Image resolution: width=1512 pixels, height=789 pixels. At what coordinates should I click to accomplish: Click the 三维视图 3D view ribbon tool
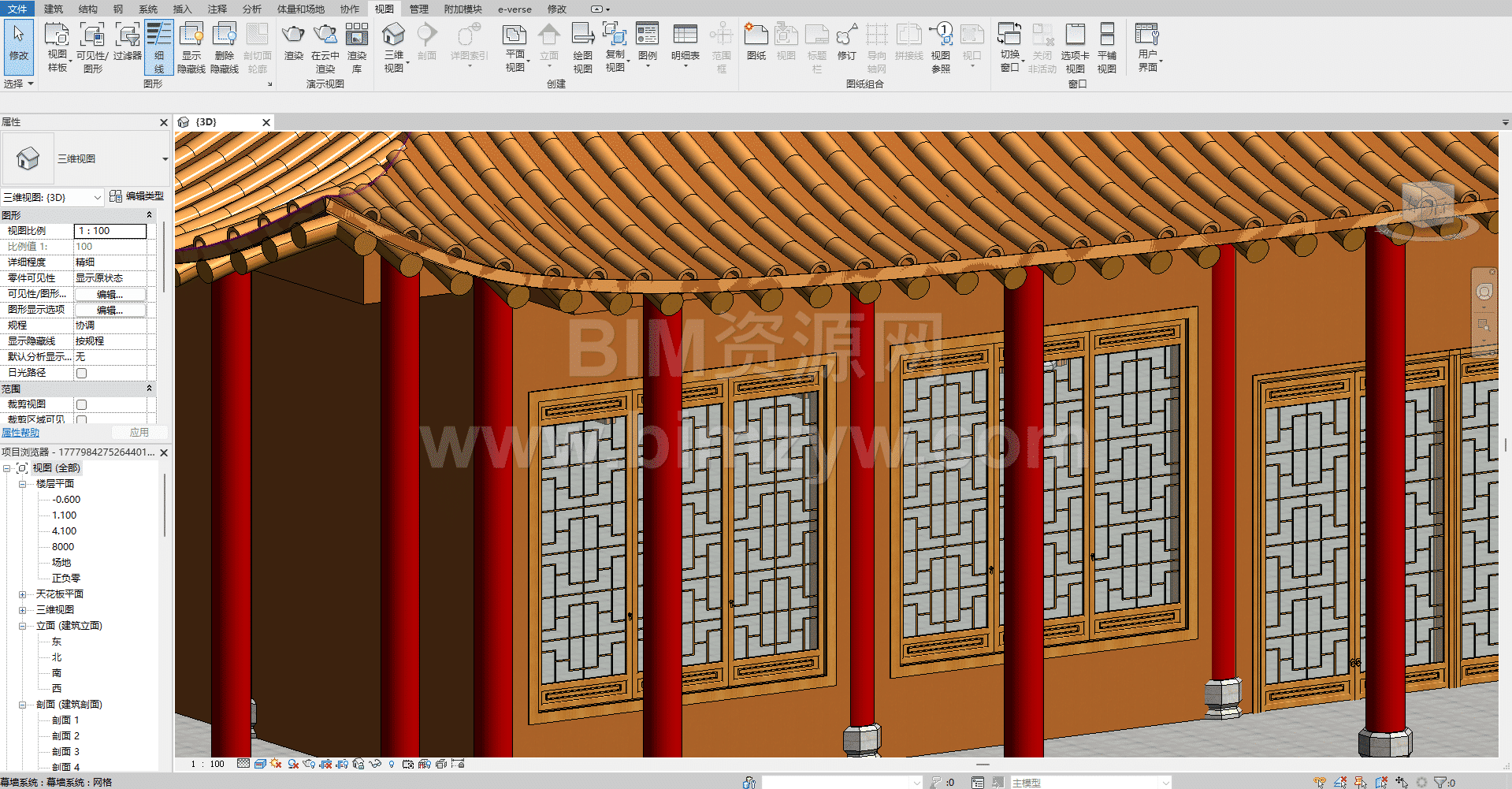pos(393,47)
